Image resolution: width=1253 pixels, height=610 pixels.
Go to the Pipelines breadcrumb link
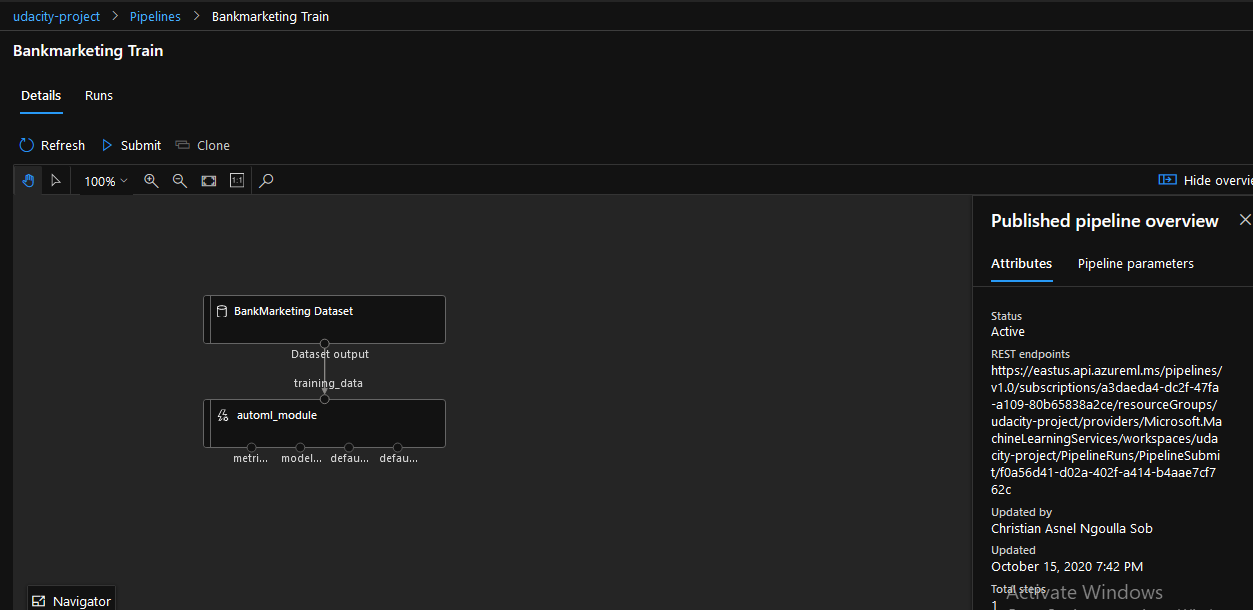point(155,17)
